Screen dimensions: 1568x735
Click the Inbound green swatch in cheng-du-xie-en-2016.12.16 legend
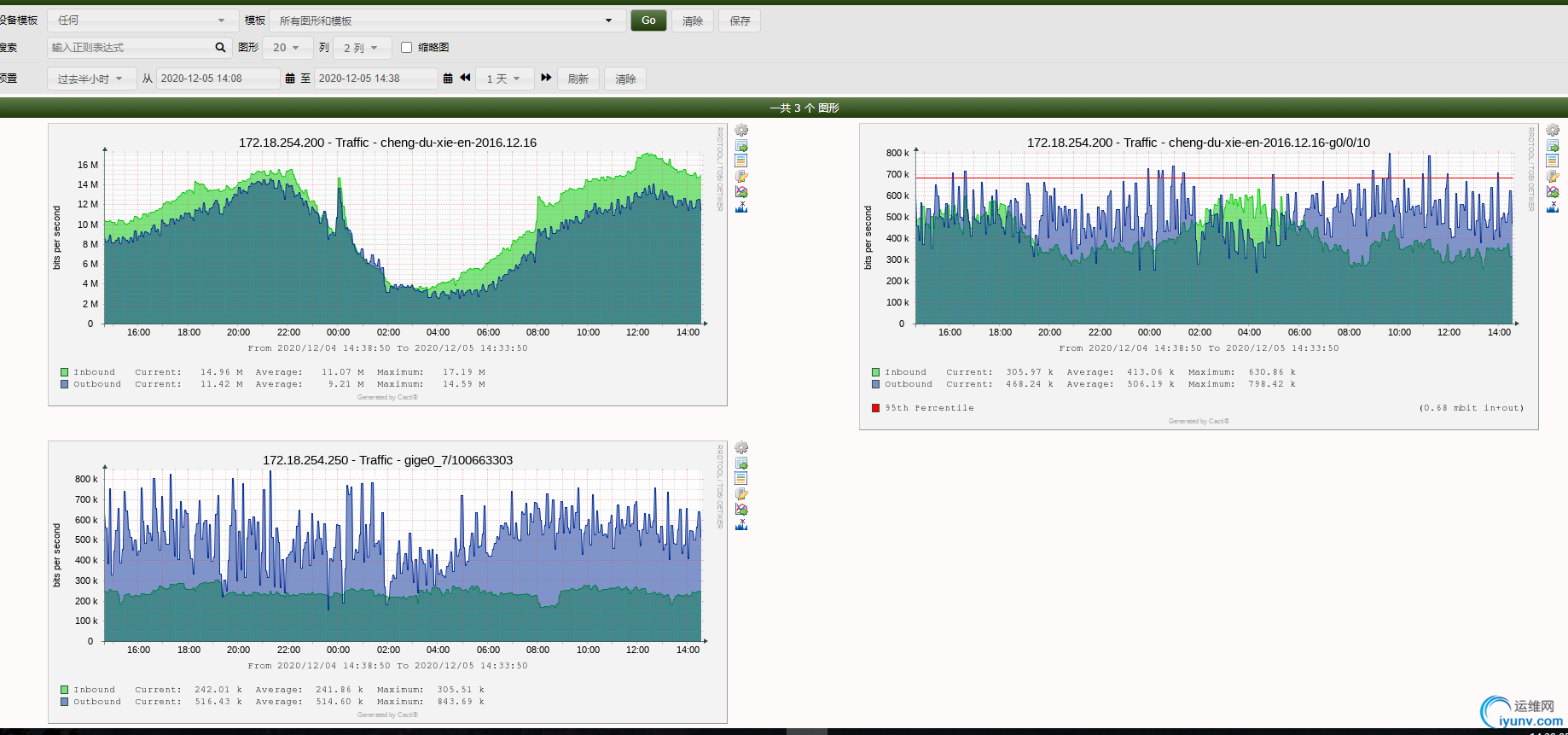pos(64,372)
